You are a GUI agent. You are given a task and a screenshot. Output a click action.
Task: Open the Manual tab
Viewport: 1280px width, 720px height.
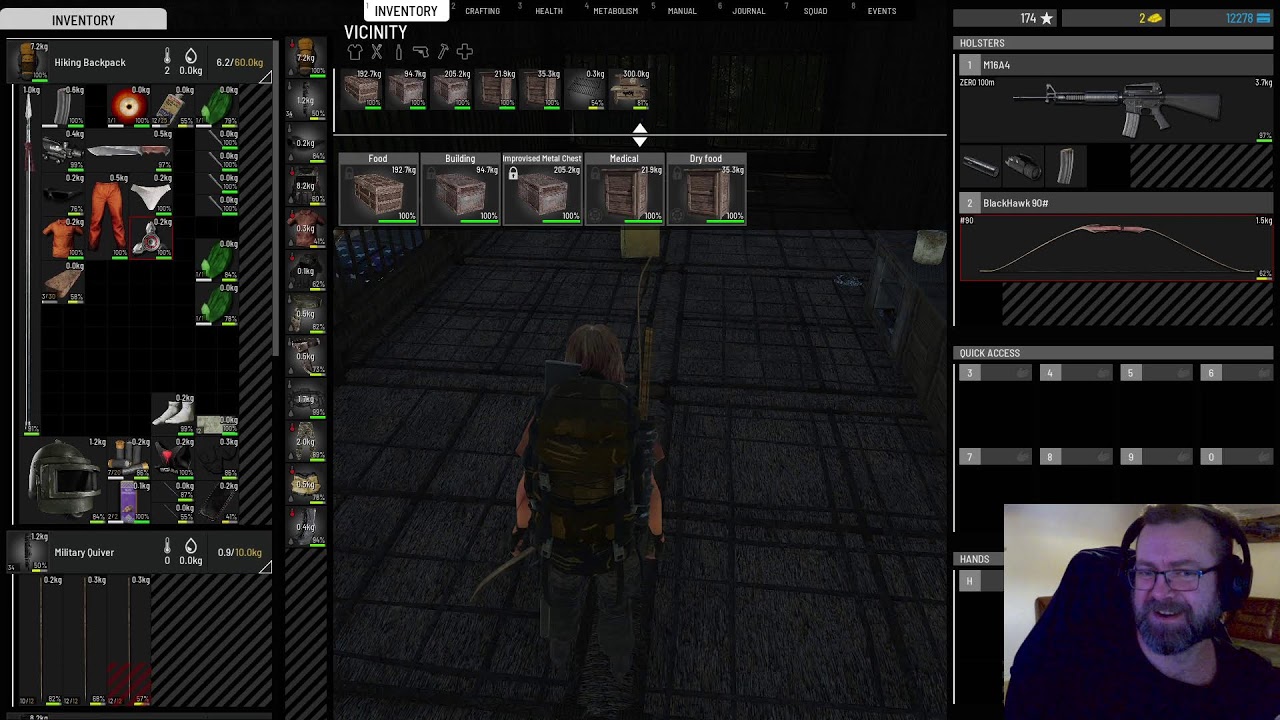point(682,11)
